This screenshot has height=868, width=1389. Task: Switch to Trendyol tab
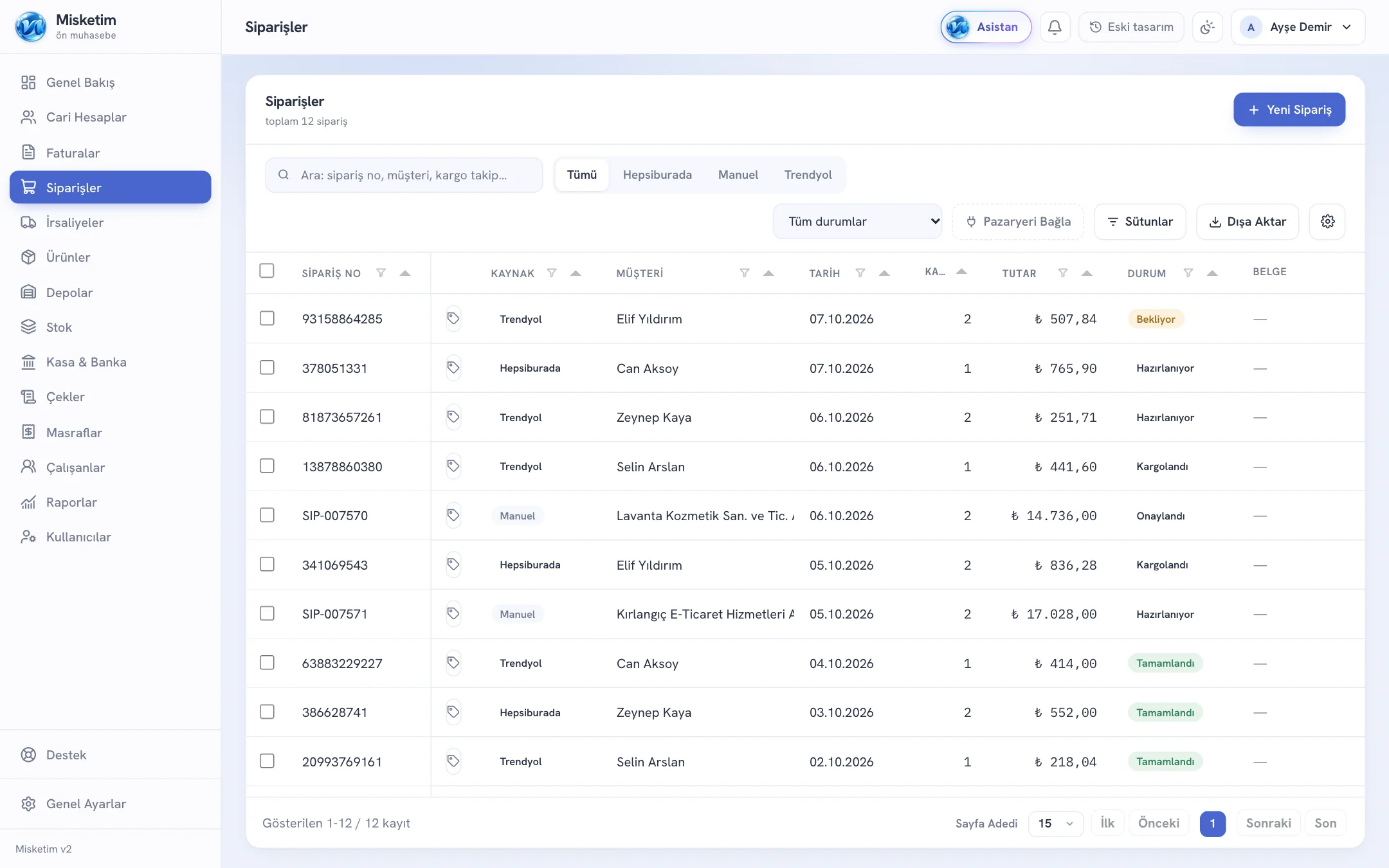point(808,175)
